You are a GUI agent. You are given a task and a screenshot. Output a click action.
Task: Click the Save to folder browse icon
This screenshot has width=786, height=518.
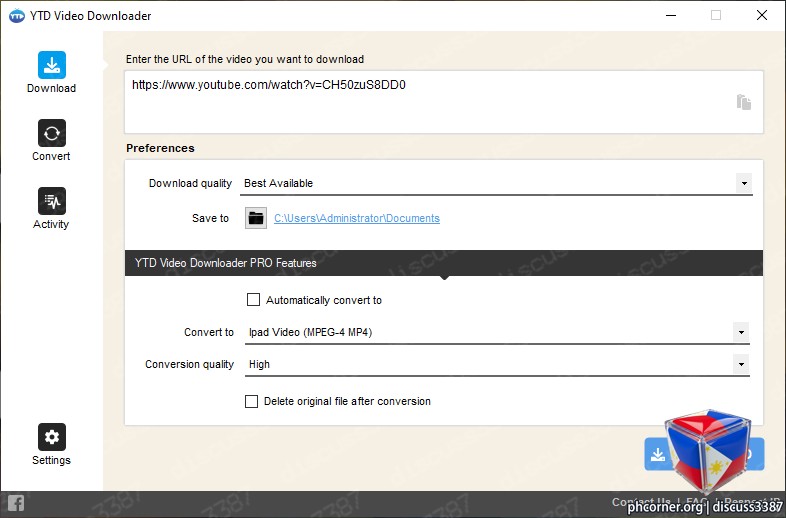coord(256,218)
